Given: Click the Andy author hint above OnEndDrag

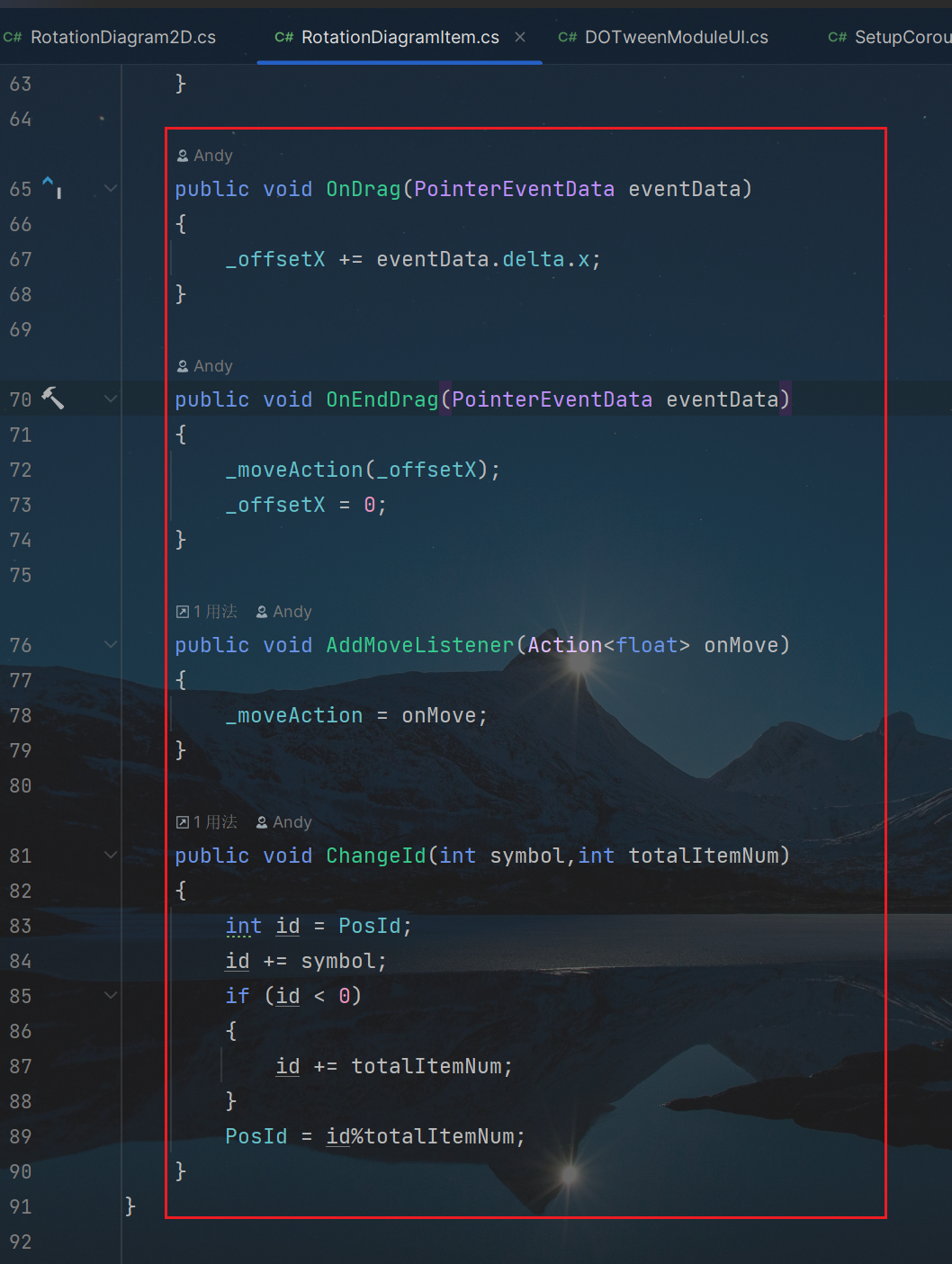Looking at the screenshot, I should (205, 366).
